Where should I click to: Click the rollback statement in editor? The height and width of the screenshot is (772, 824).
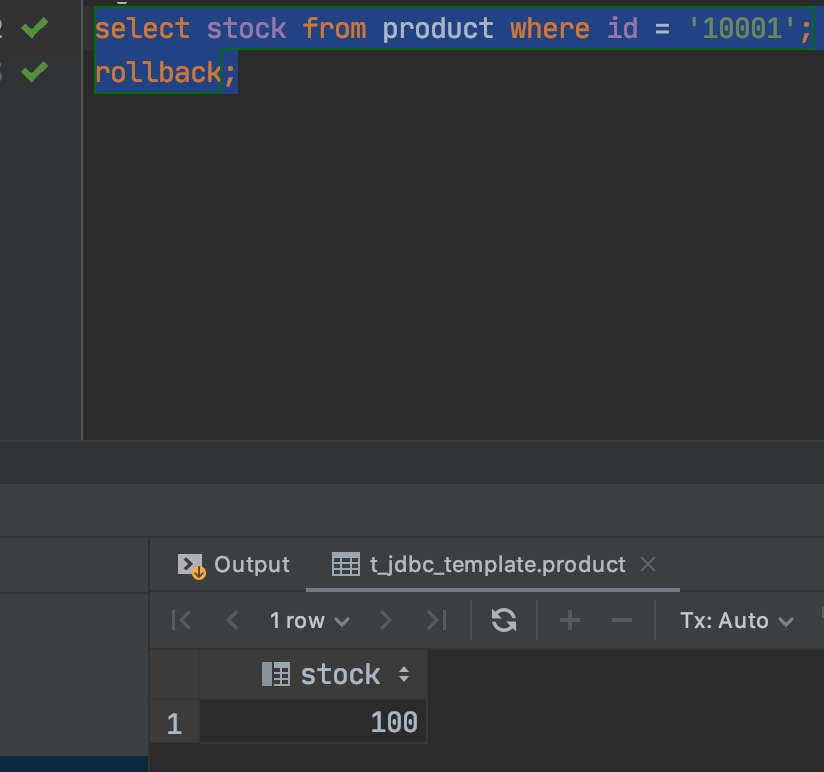158,72
